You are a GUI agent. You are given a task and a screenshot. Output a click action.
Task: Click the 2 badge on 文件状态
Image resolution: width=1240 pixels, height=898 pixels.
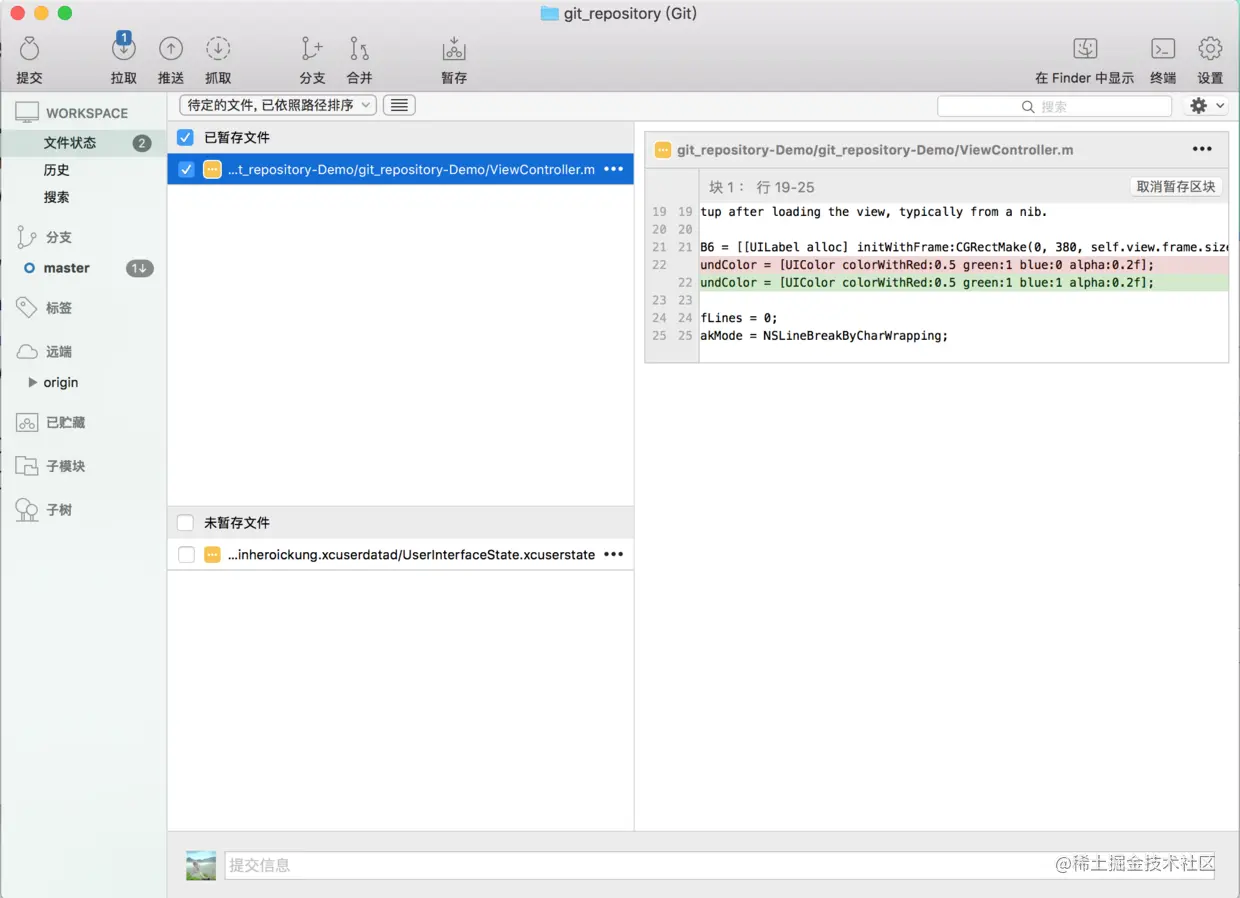pos(142,143)
